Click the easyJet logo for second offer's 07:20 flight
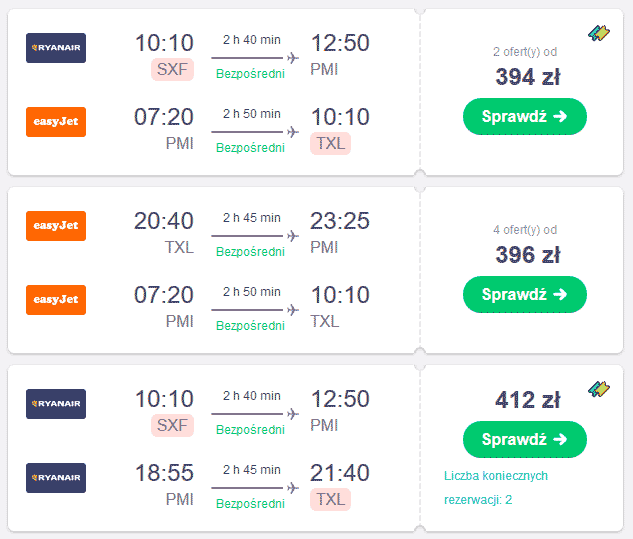 pos(56,300)
